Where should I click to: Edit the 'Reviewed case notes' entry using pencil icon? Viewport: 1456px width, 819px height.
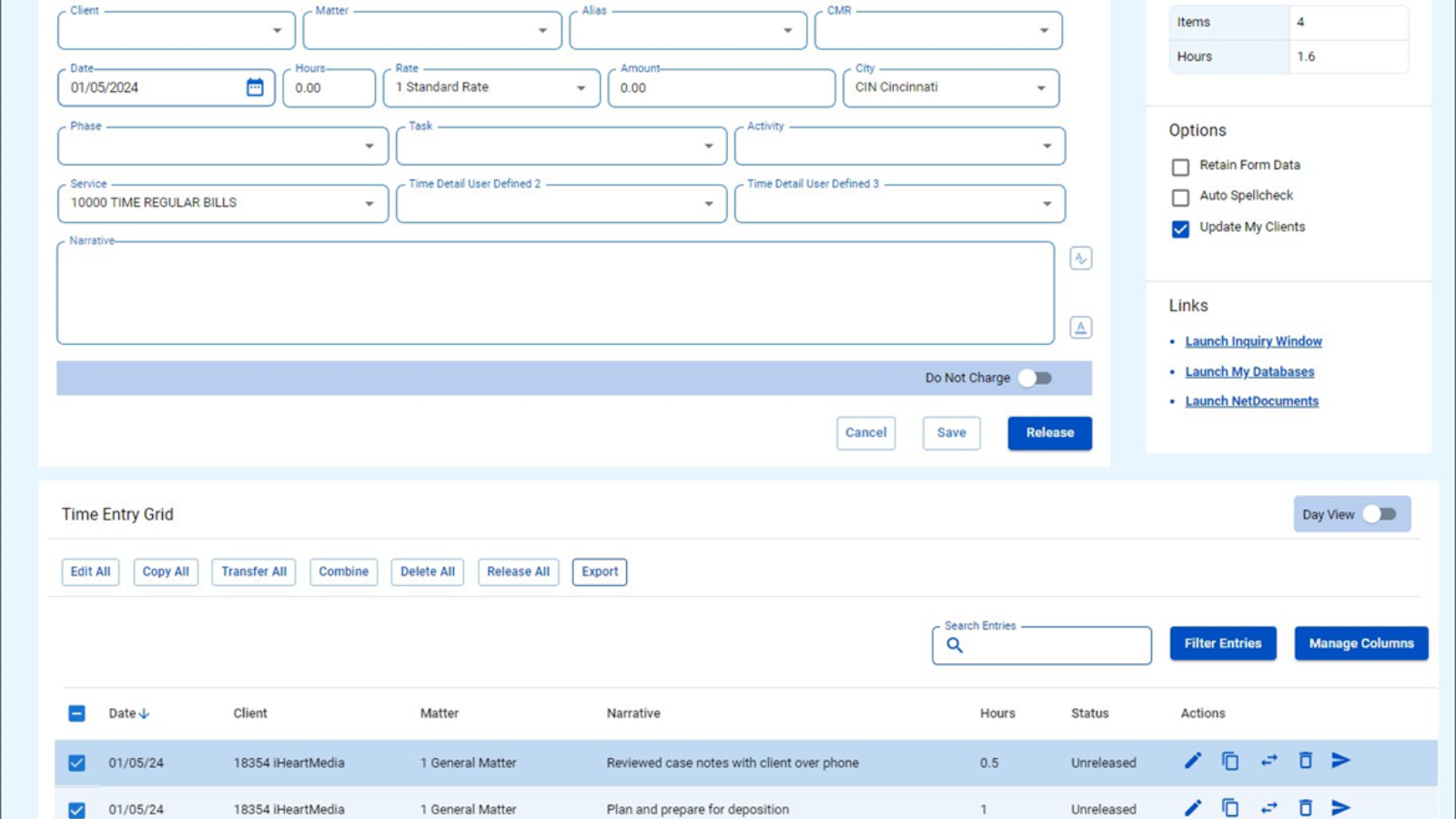coord(1193,761)
